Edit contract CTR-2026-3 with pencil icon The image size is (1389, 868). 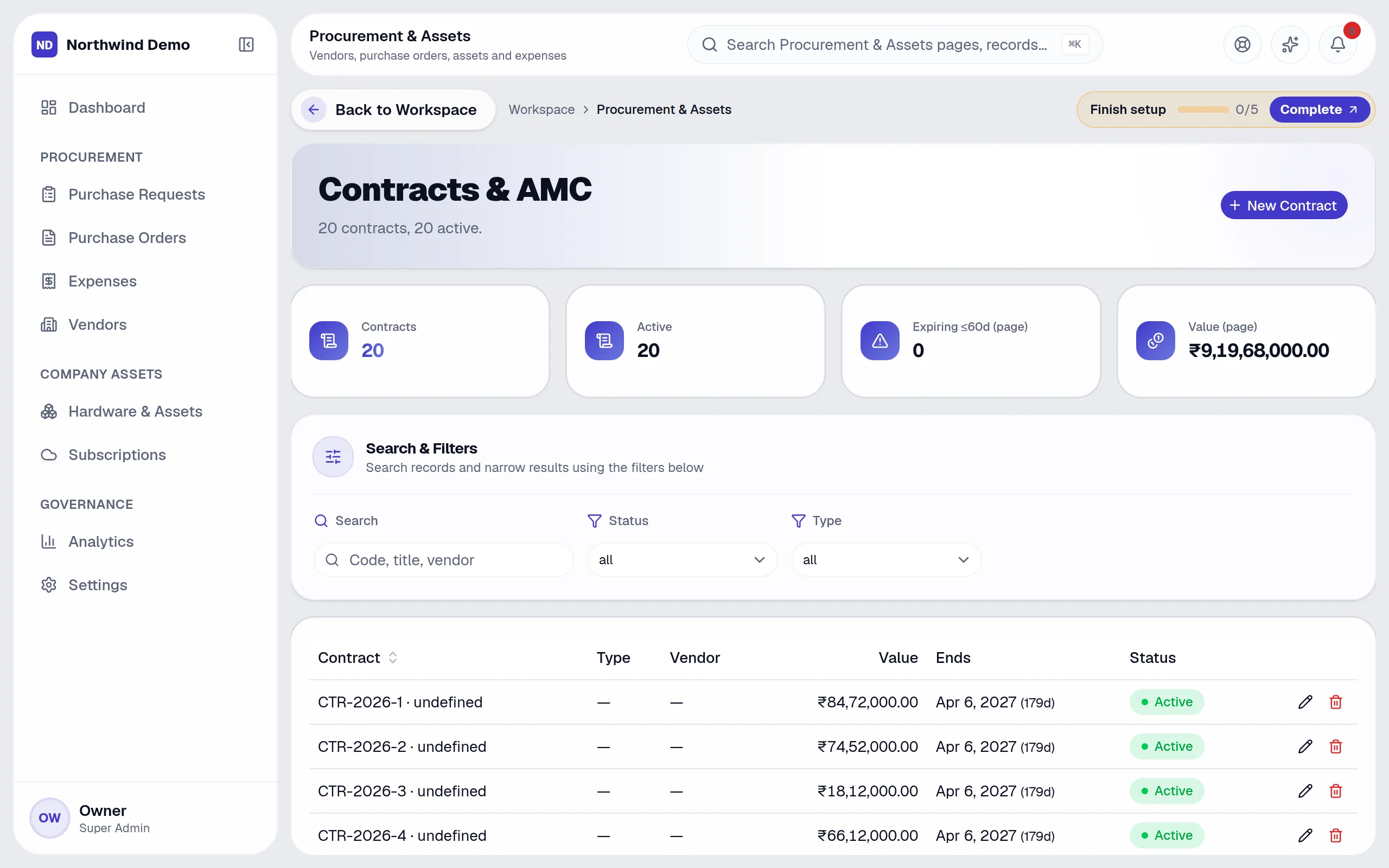tap(1305, 791)
